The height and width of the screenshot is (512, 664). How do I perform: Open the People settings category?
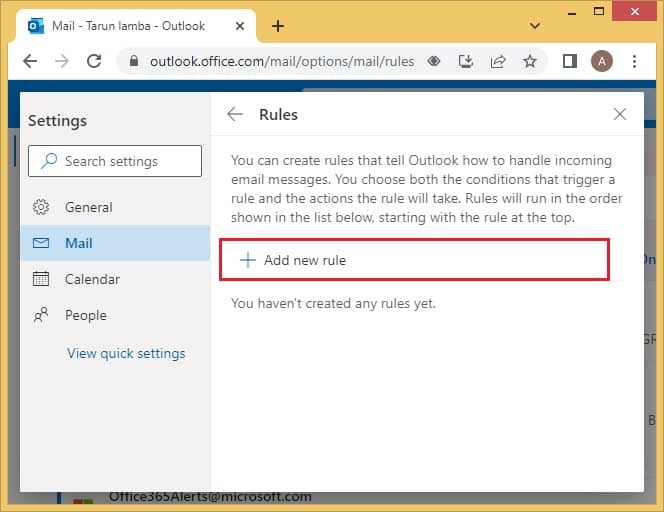[115, 315]
